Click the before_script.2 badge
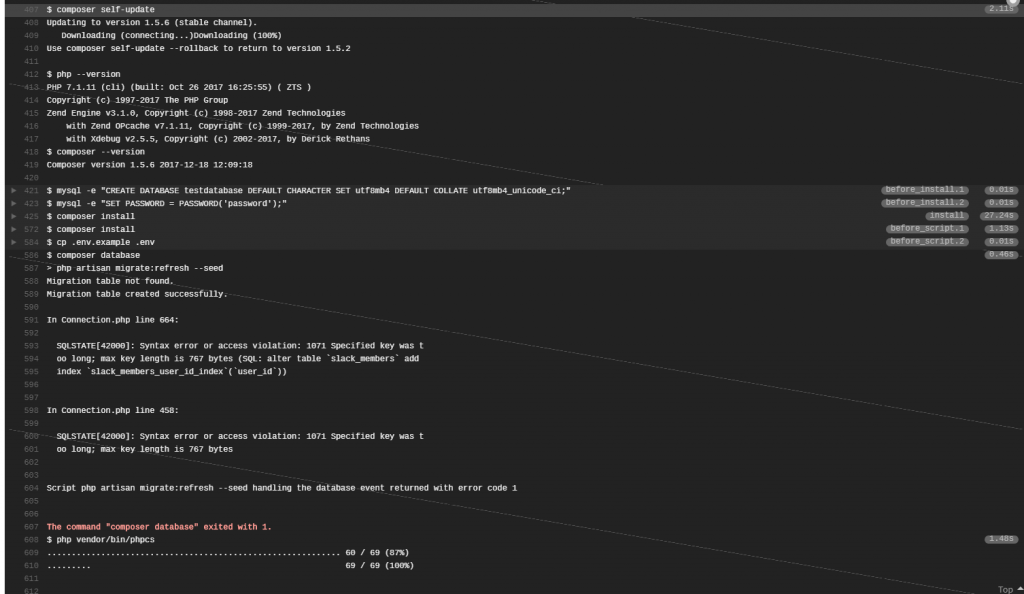 pos(927,242)
